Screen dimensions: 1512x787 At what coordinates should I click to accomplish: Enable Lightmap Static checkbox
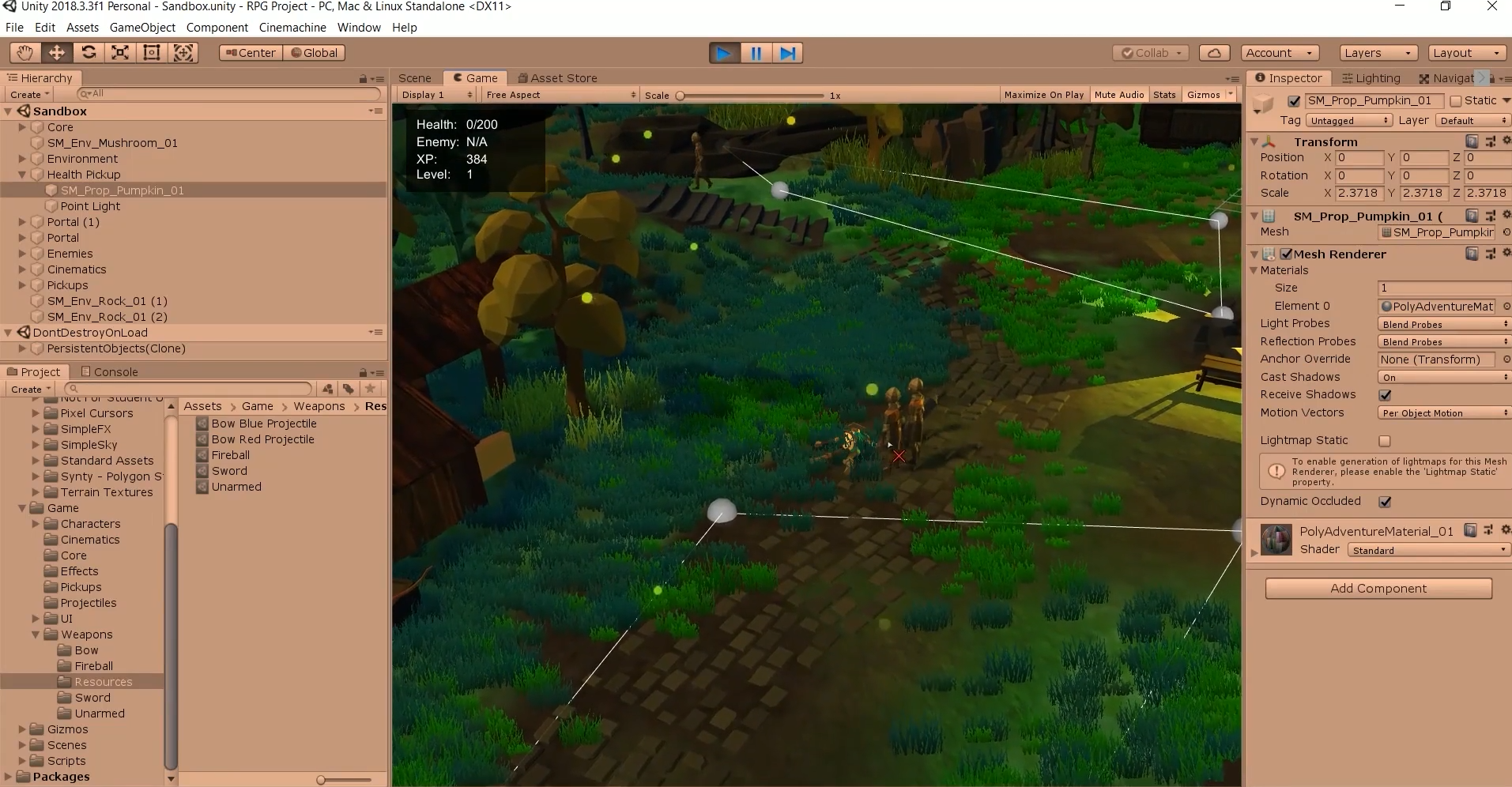coord(1385,441)
